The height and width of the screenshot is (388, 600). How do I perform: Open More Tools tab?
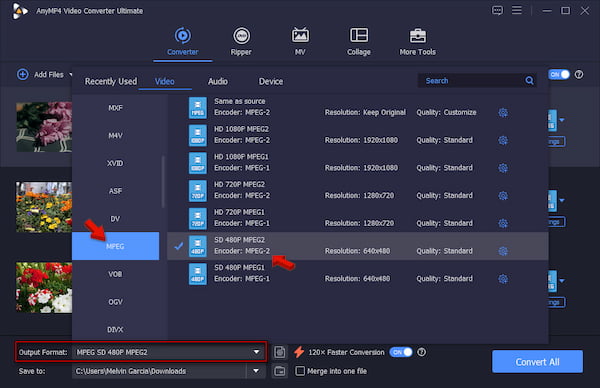(417, 41)
